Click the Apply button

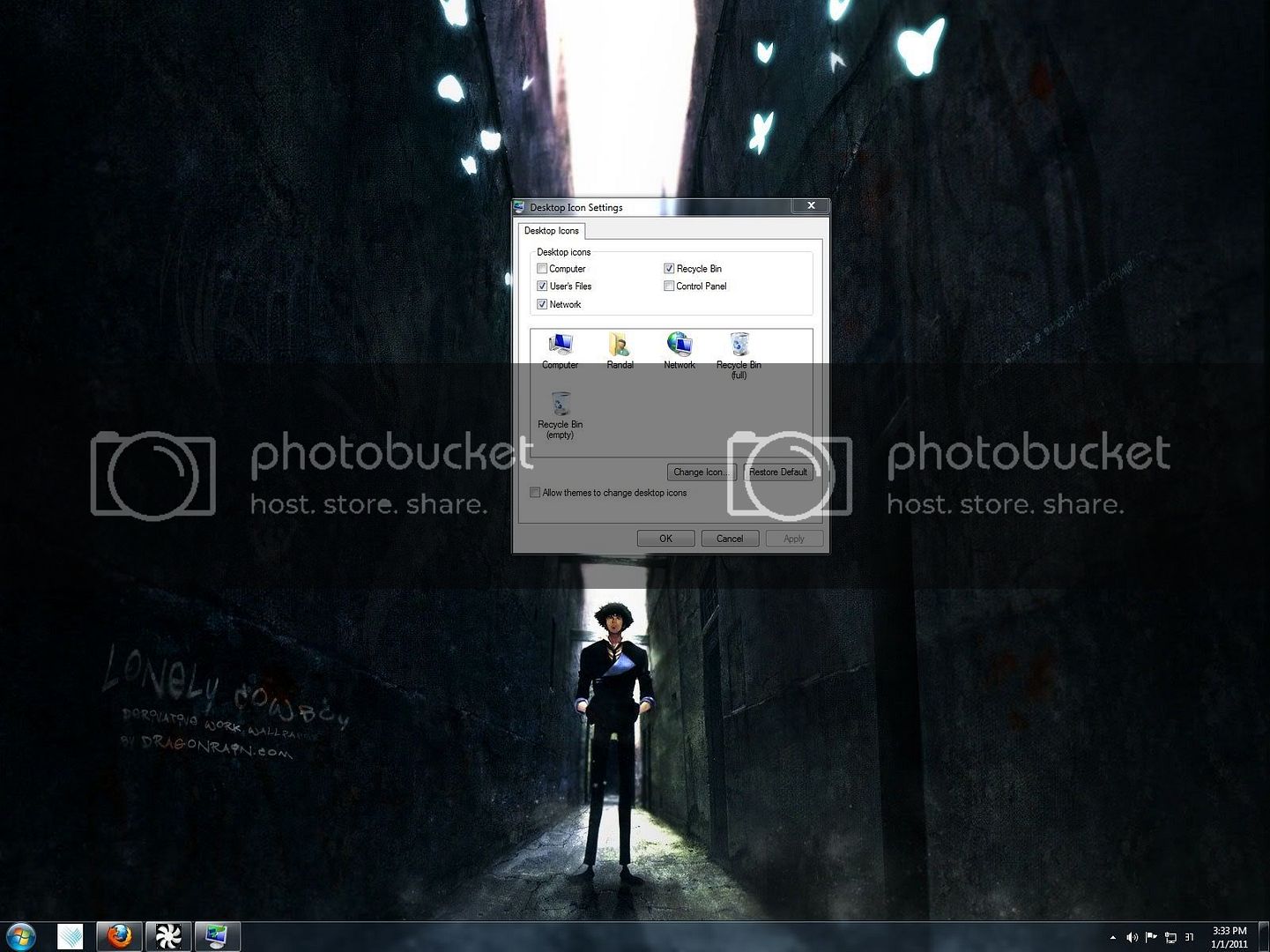[x=794, y=539]
